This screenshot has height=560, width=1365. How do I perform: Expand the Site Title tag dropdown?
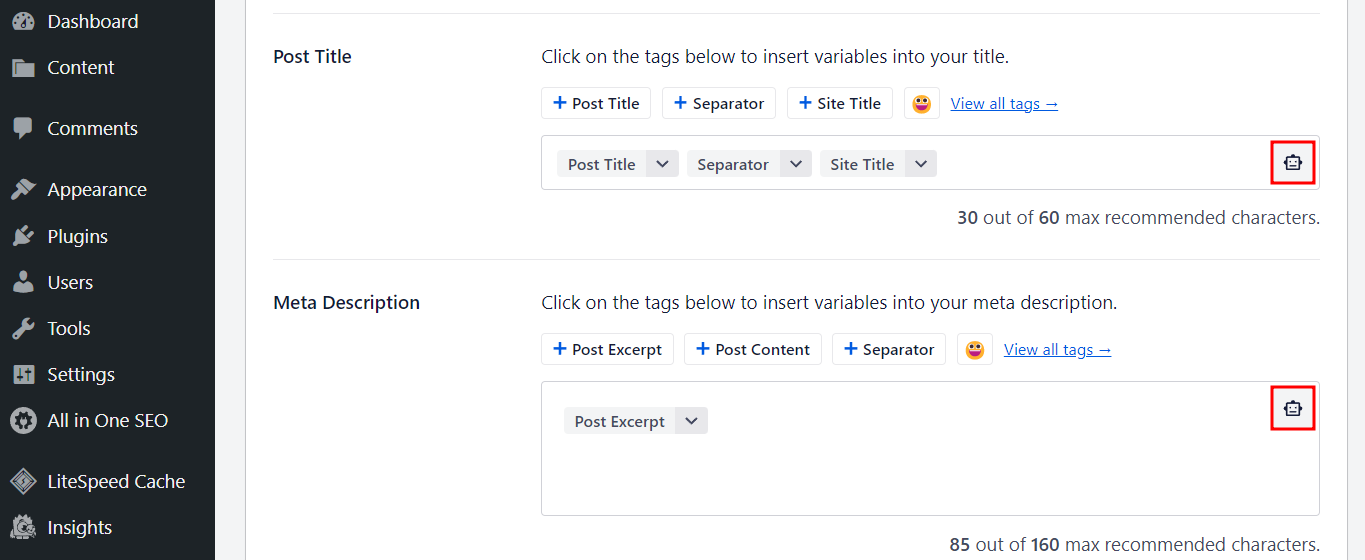click(x=921, y=165)
